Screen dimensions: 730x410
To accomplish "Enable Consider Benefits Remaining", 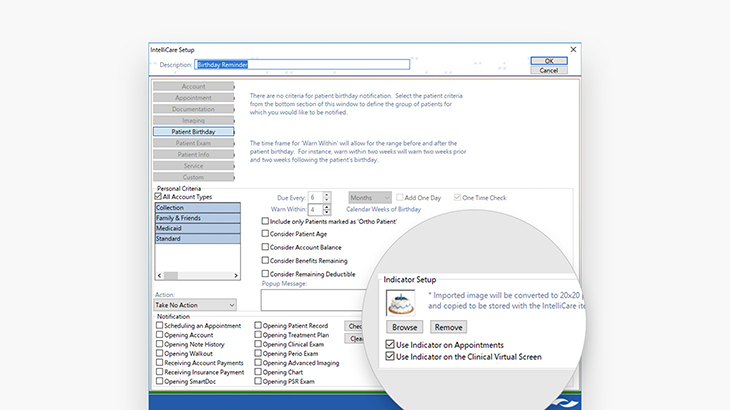I will tap(265, 261).
